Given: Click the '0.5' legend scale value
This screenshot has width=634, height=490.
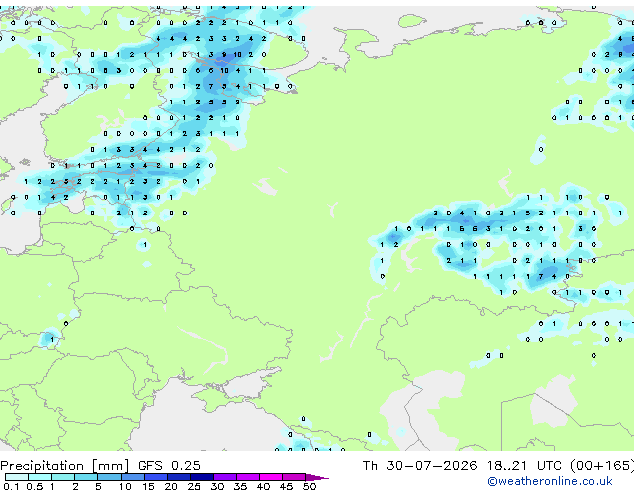Looking at the screenshot, I should (x=35, y=486).
